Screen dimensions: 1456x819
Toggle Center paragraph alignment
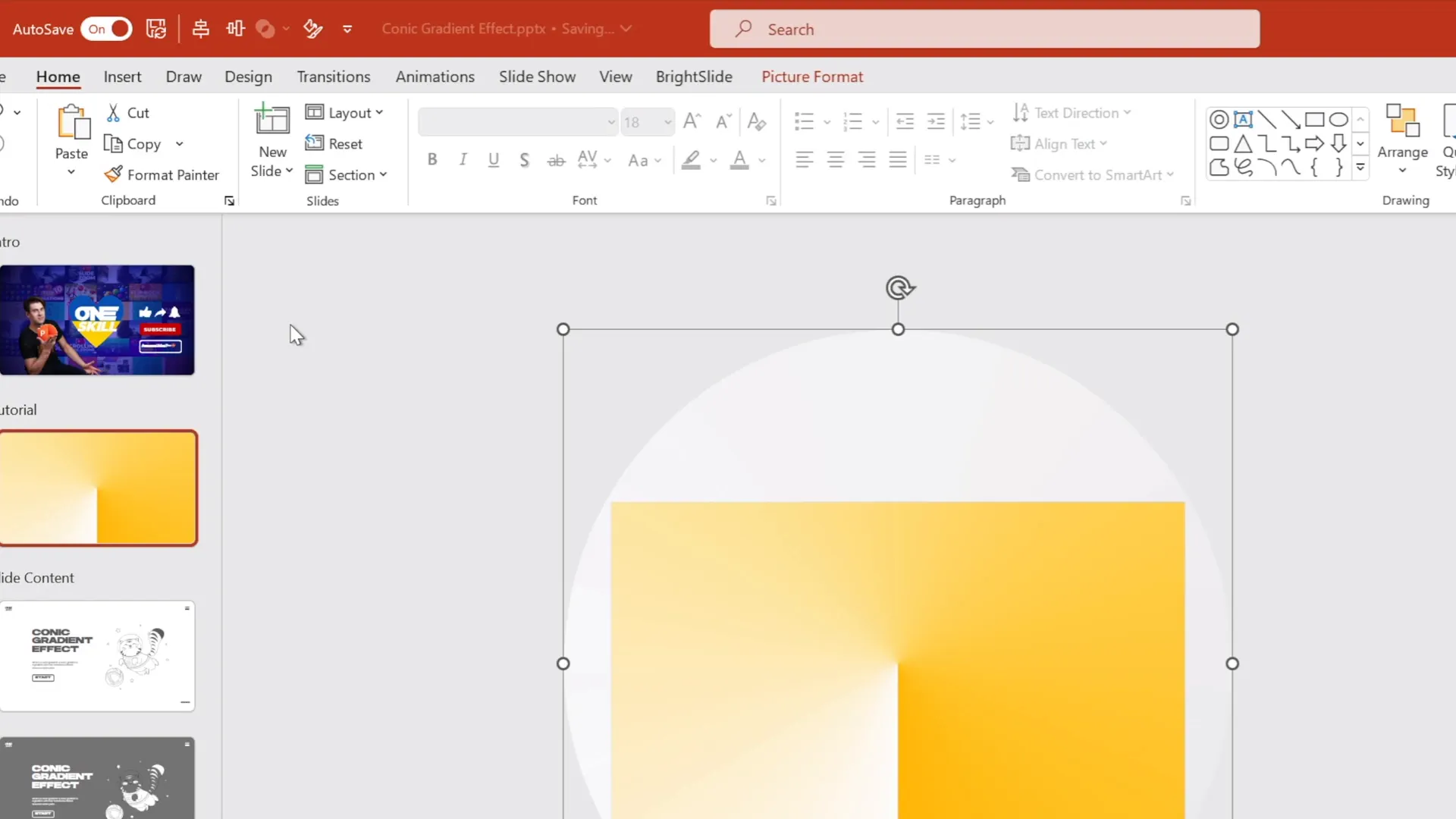(x=836, y=160)
